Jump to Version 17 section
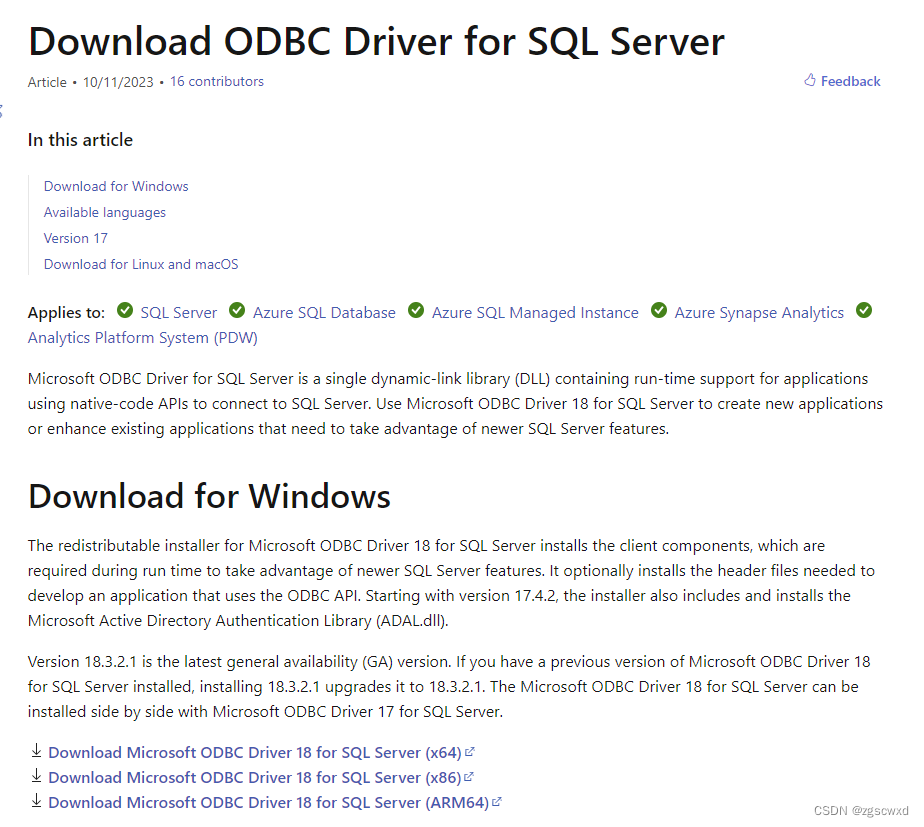This screenshot has width=924, height=827. (x=75, y=238)
